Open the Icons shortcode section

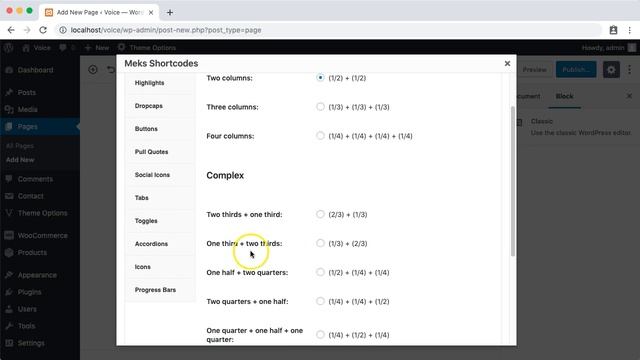click(x=160, y=267)
